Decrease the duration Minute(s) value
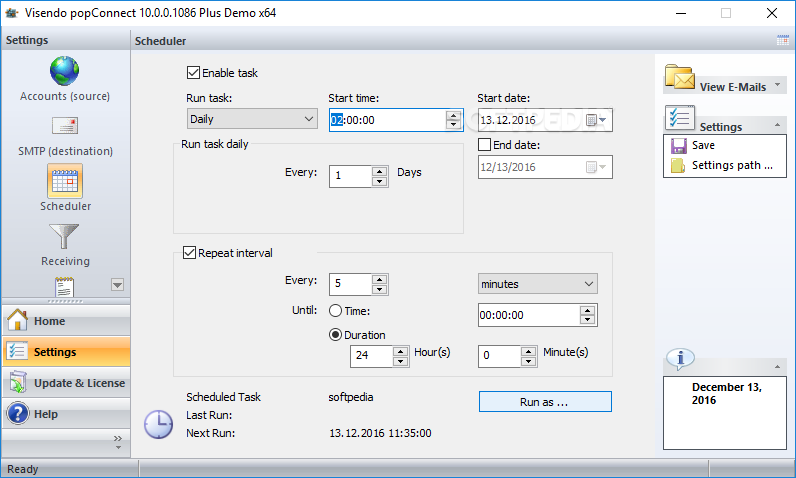 (x=528, y=361)
